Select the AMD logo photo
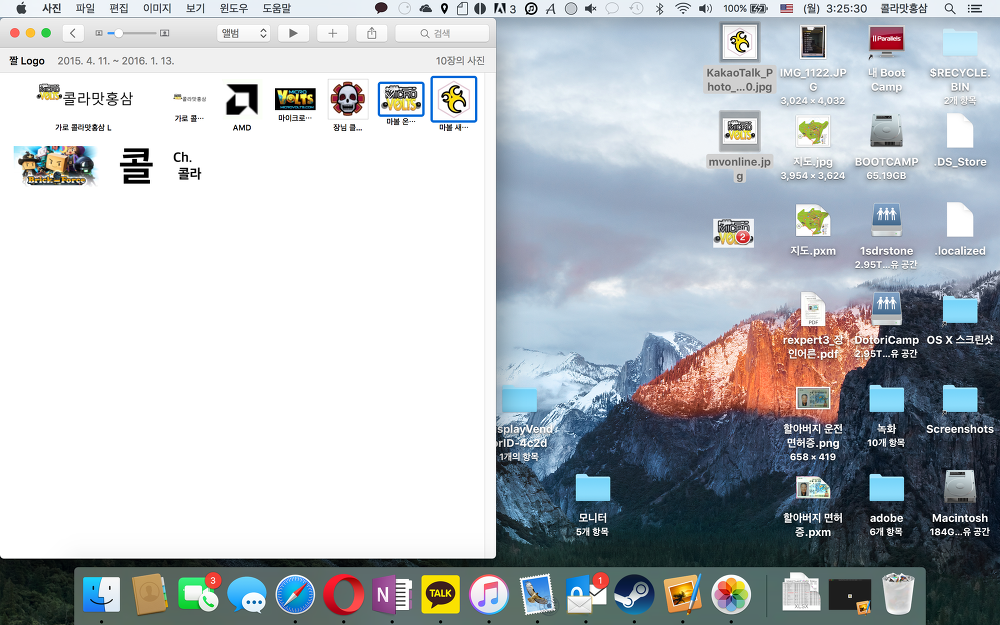Image resolution: width=1000 pixels, height=625 pixels. click(x=241, y=99)
